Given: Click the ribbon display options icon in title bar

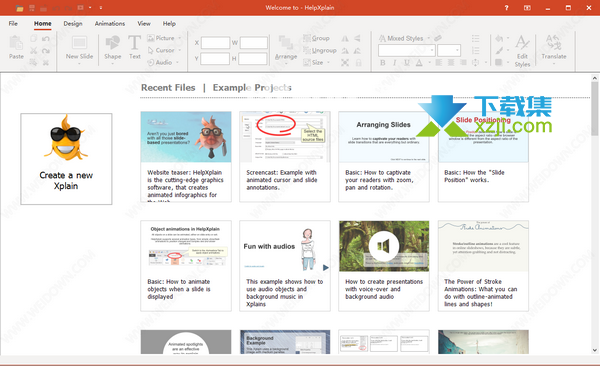Looking at the screenshot, I should tap(527, 8).
